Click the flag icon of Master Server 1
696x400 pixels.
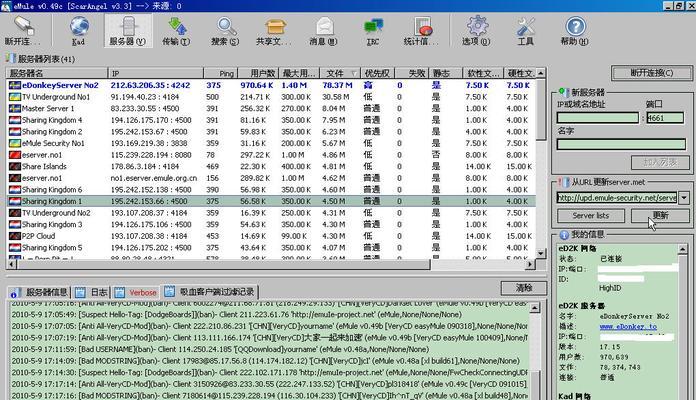(x=15, y=108)
